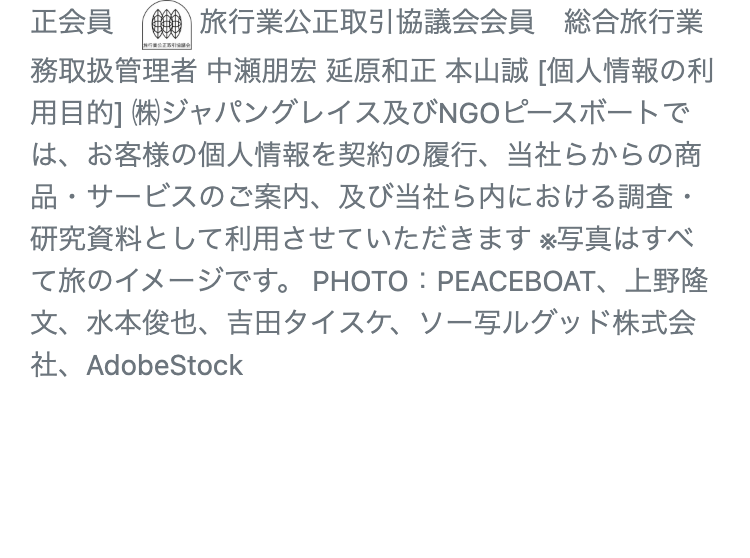Click the ※ note mark before 写真
The height and width of the screenshot is (558, 750).
546,241
